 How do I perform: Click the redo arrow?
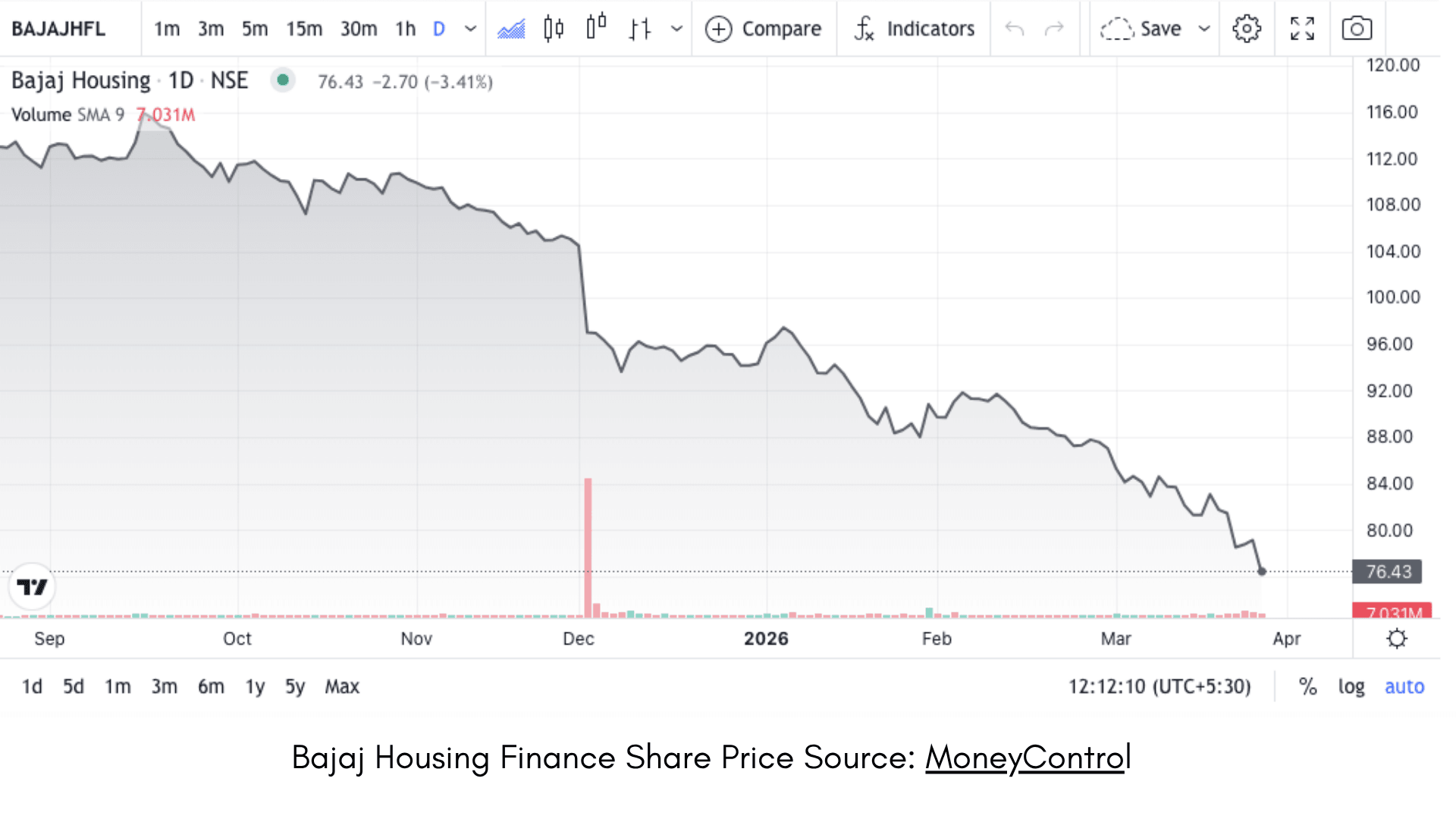point(1054,29)
